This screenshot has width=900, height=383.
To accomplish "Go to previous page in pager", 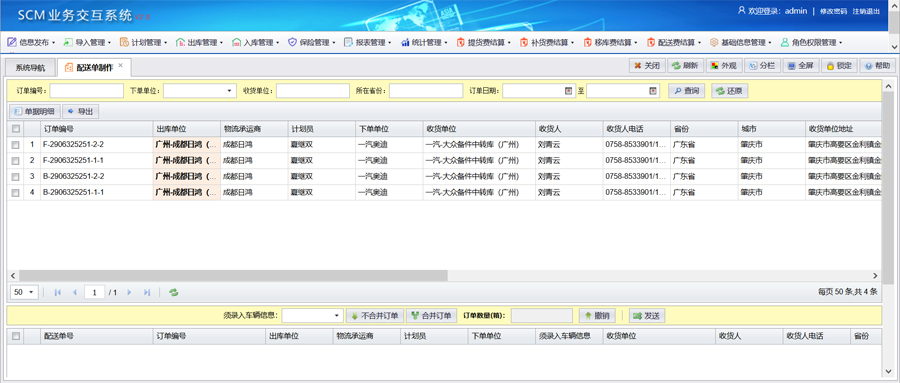I will tap(74, 292).
